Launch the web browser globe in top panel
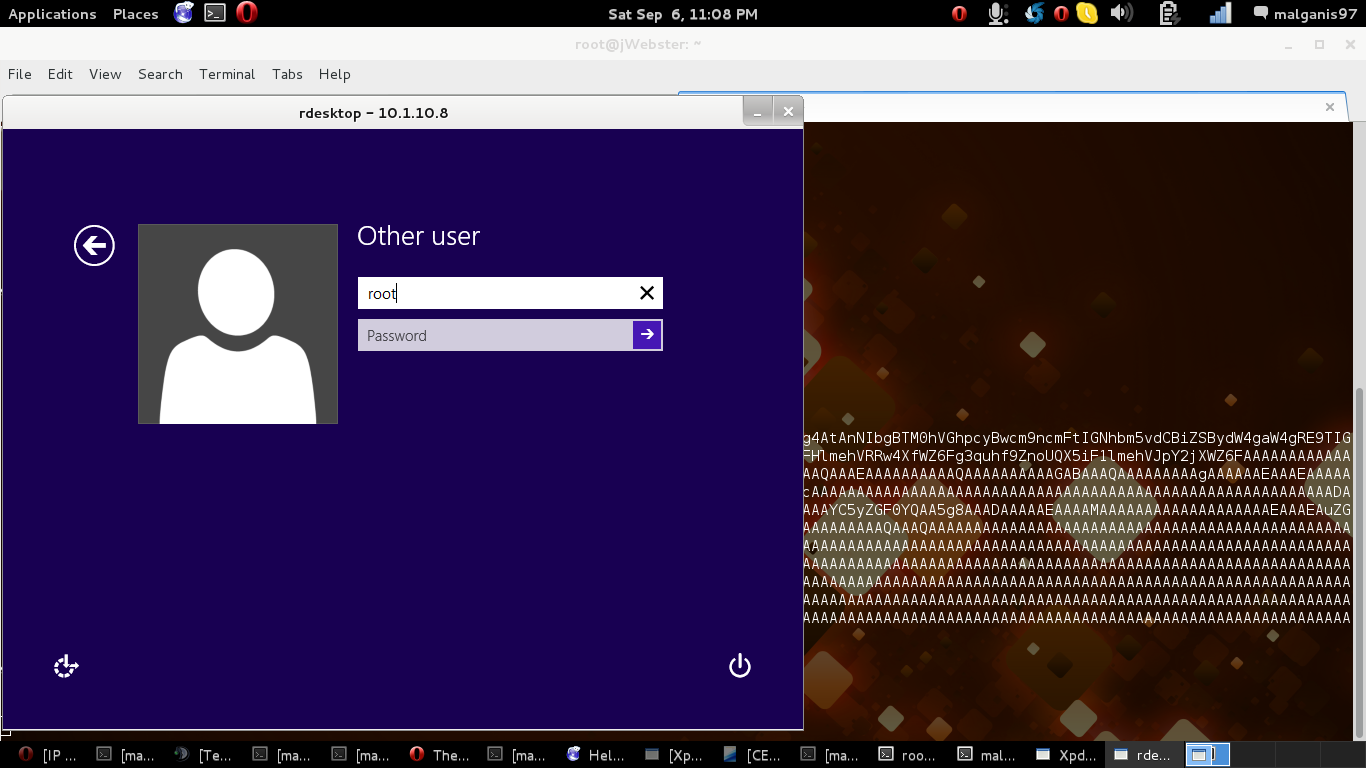This screenshot has height=768, width=1366. 184,13
